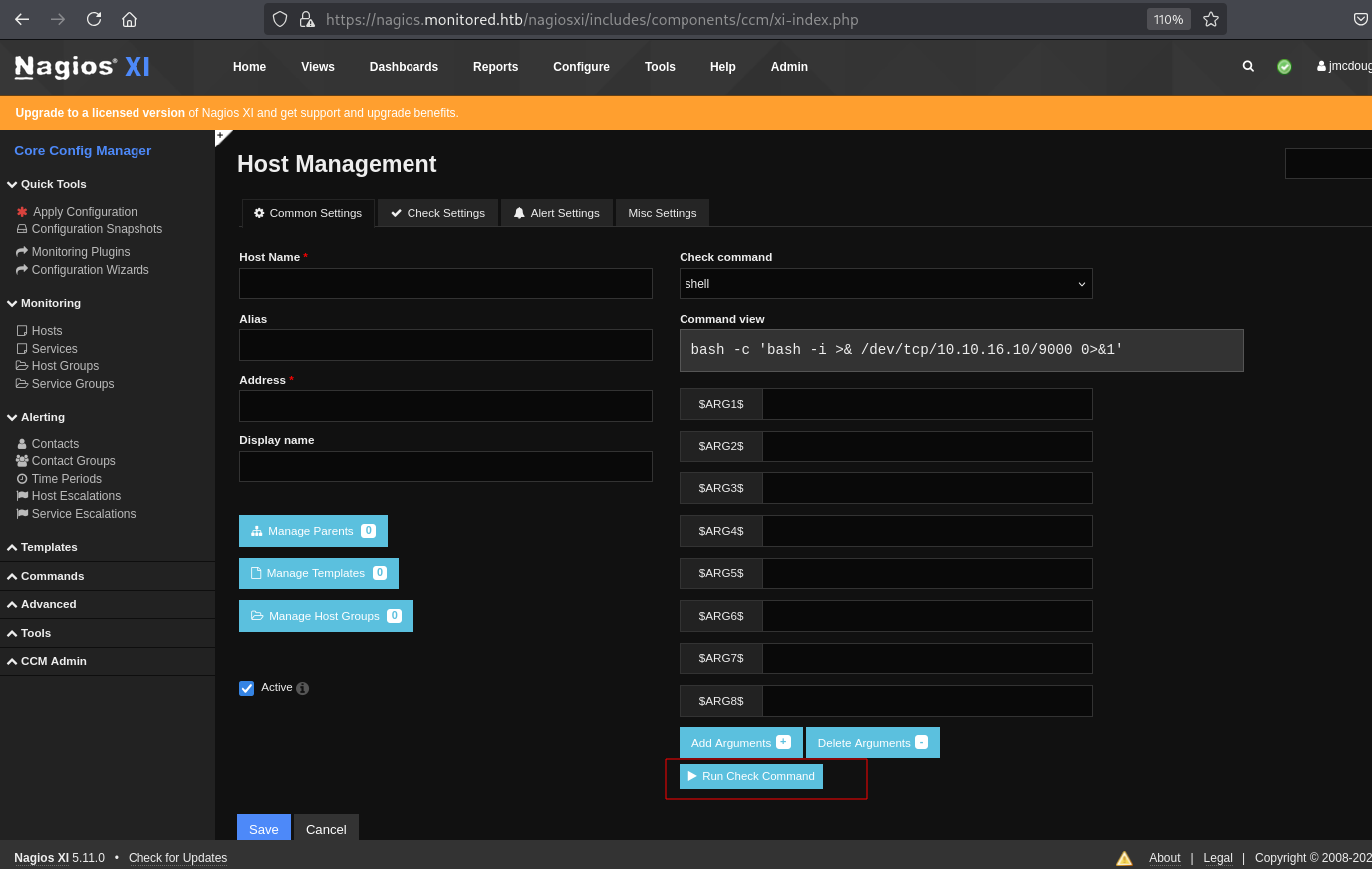Click the shield tracking protection icon

pos(280,19)
